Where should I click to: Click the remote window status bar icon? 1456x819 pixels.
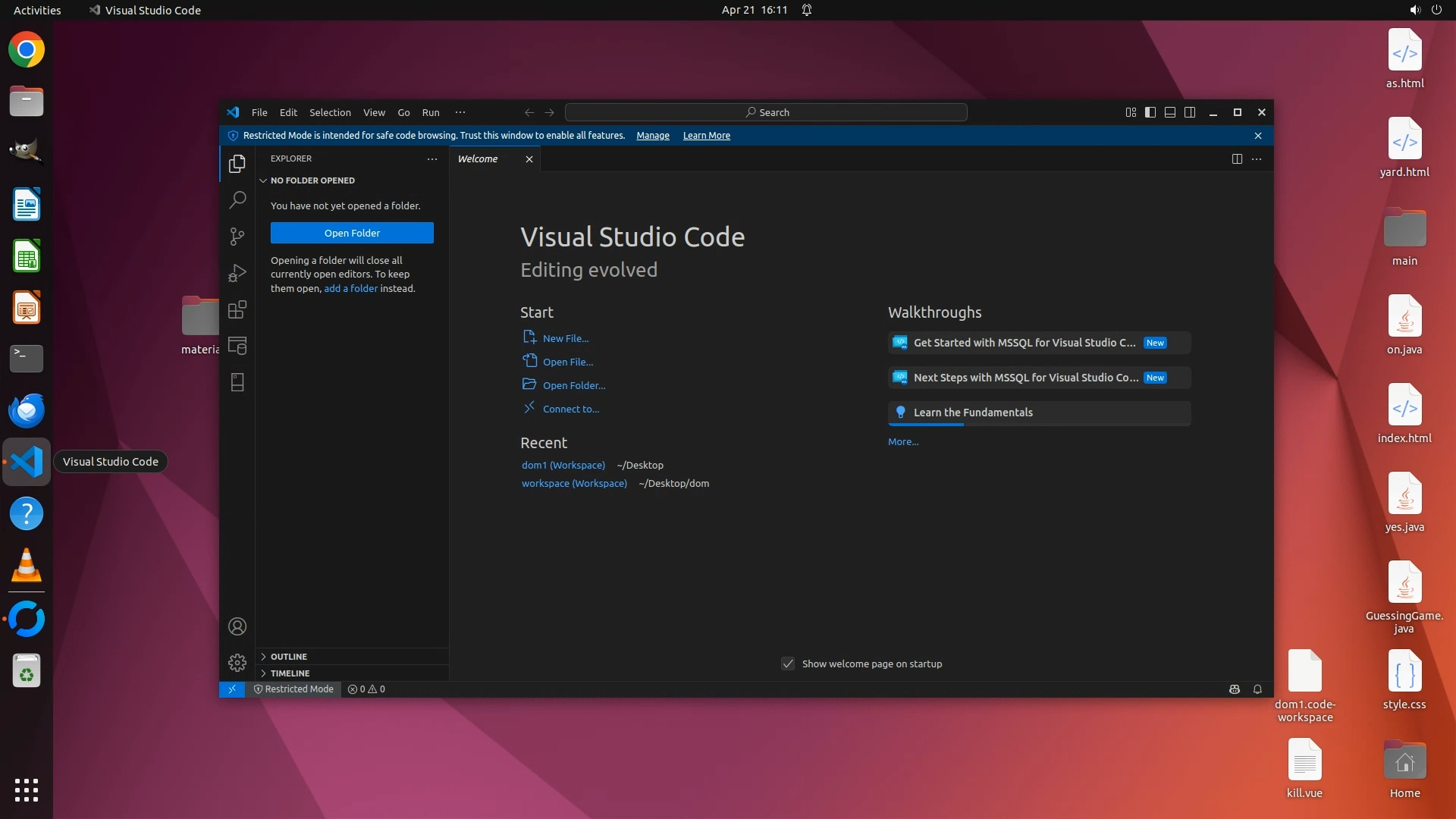pos(232,689)
